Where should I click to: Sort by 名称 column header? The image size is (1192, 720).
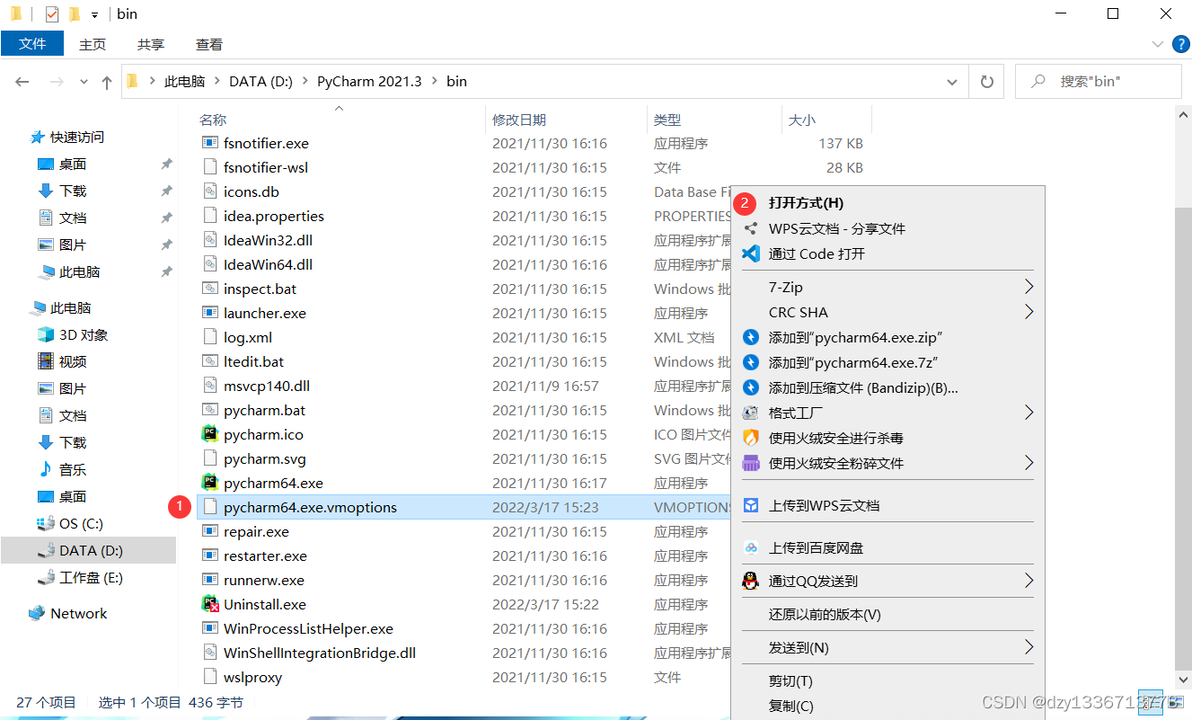pos(213,119)
